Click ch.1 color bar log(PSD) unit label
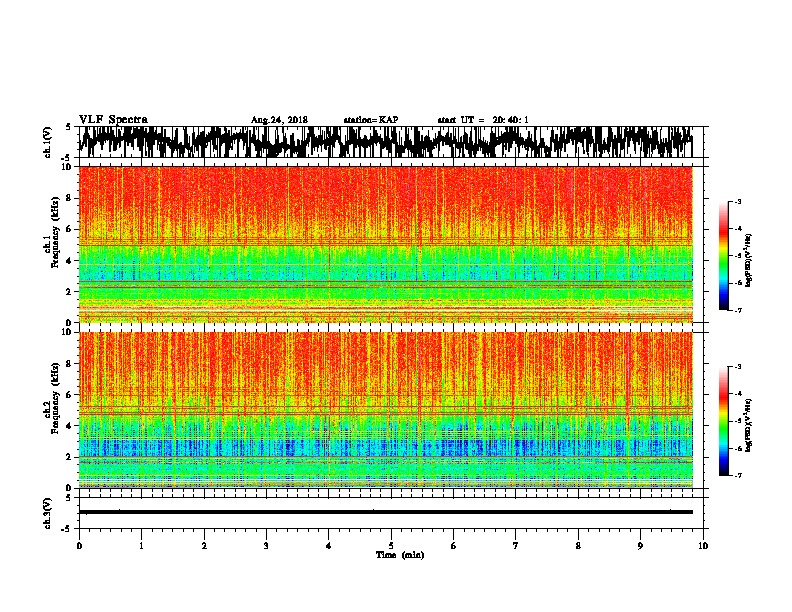The image size is (792, 612). point(749,261)
